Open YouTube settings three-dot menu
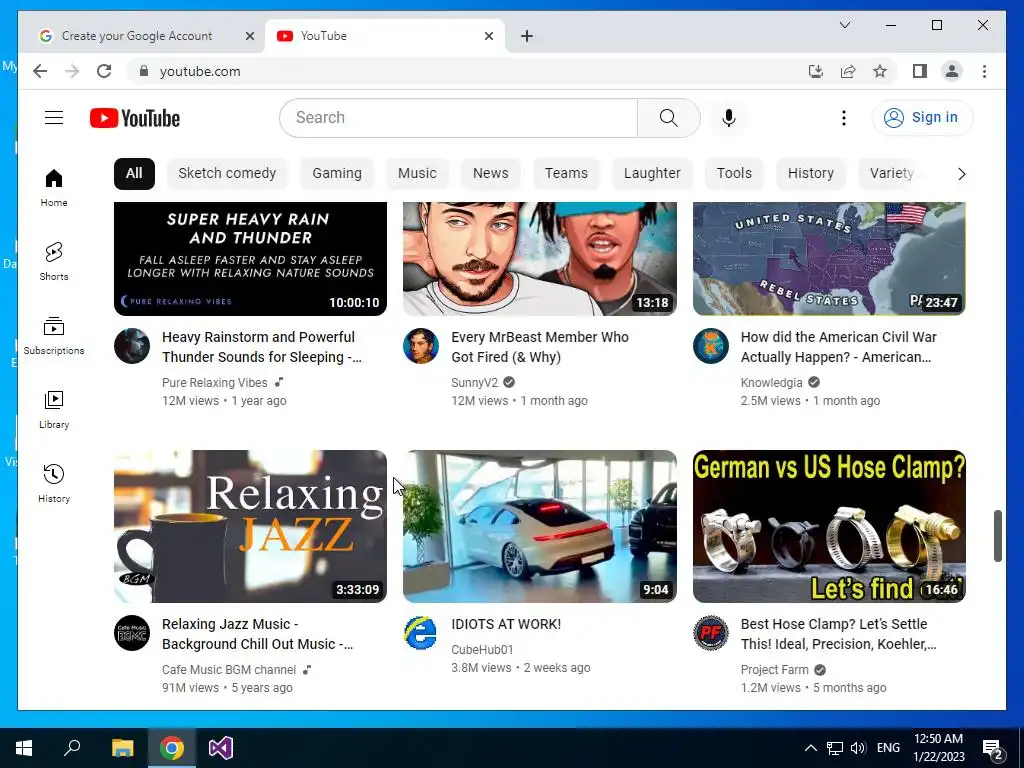1024x768 pixels. pos(844,118)
